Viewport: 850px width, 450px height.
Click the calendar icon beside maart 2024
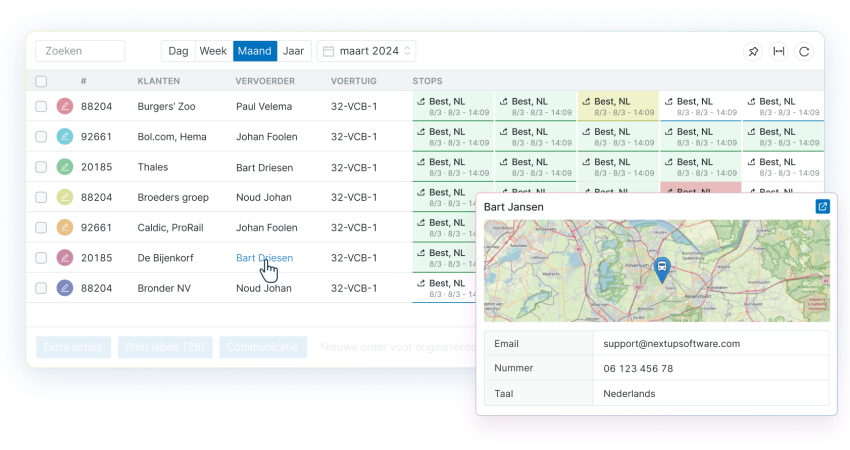(x=329, y=52)
